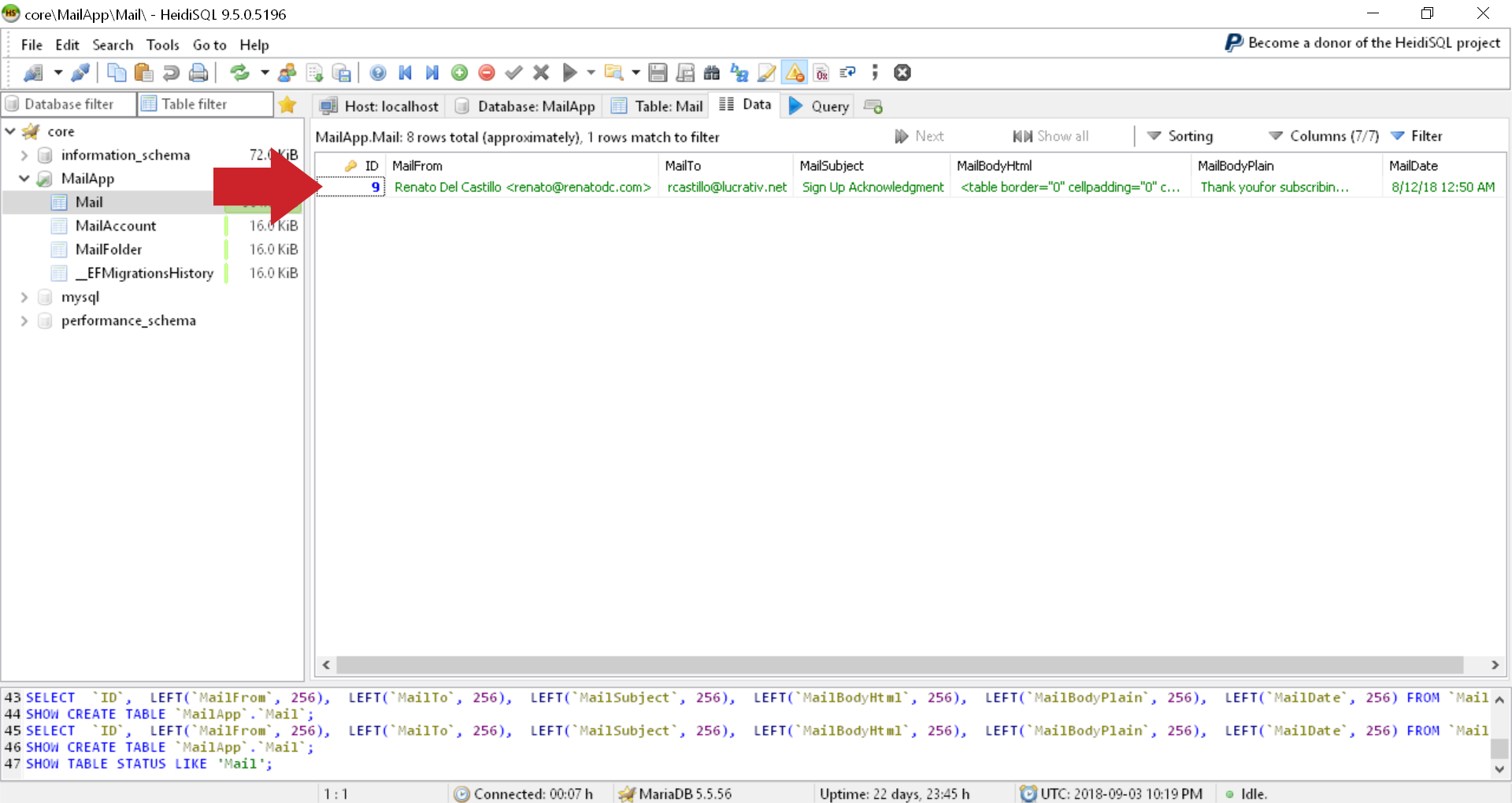Image resolution: width=1512 pixels, height=803 pixels.
Task: Open the user manager icon
Action: [x=287, y=73]
